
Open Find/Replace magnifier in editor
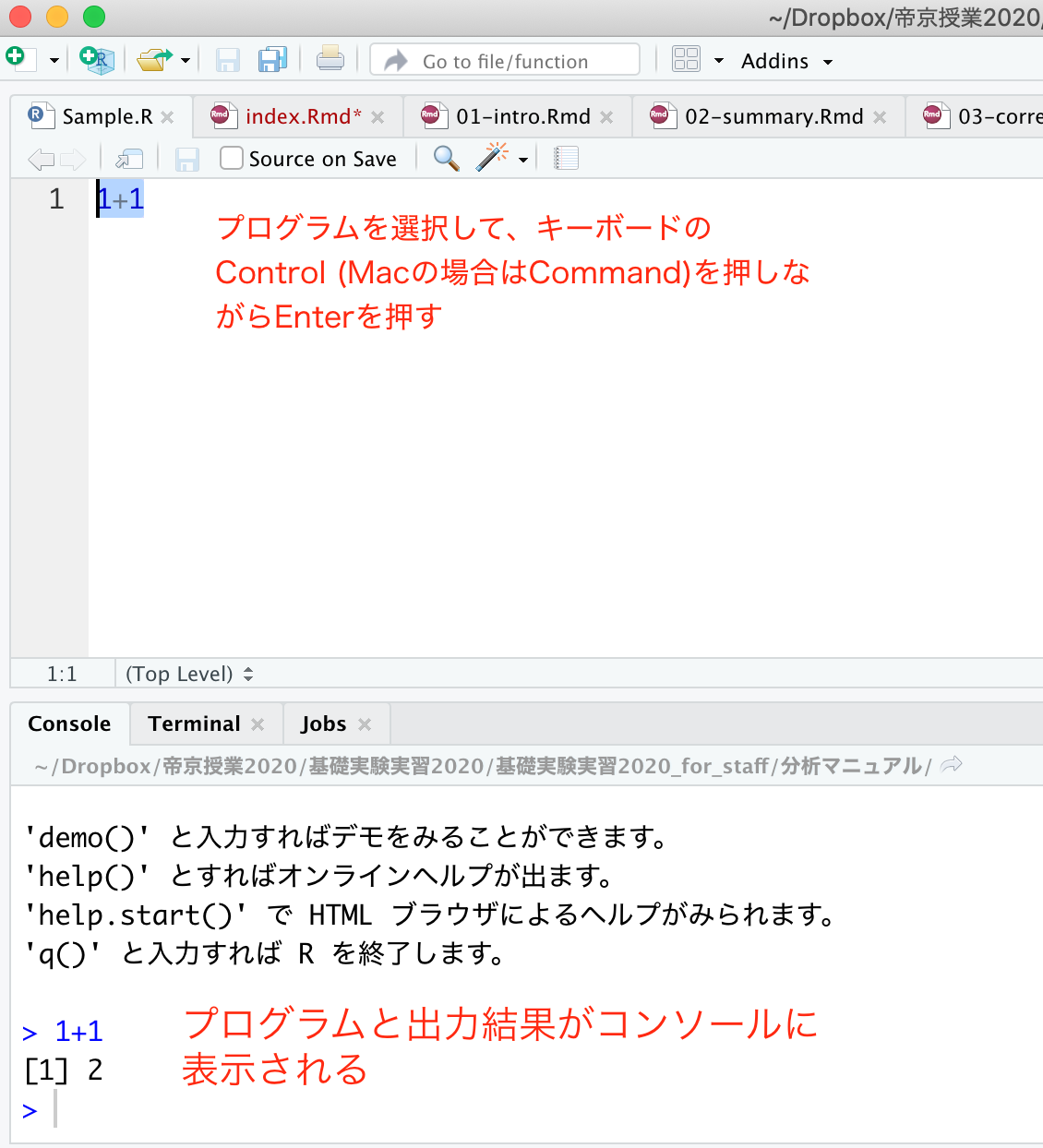(x=446, y=159)
